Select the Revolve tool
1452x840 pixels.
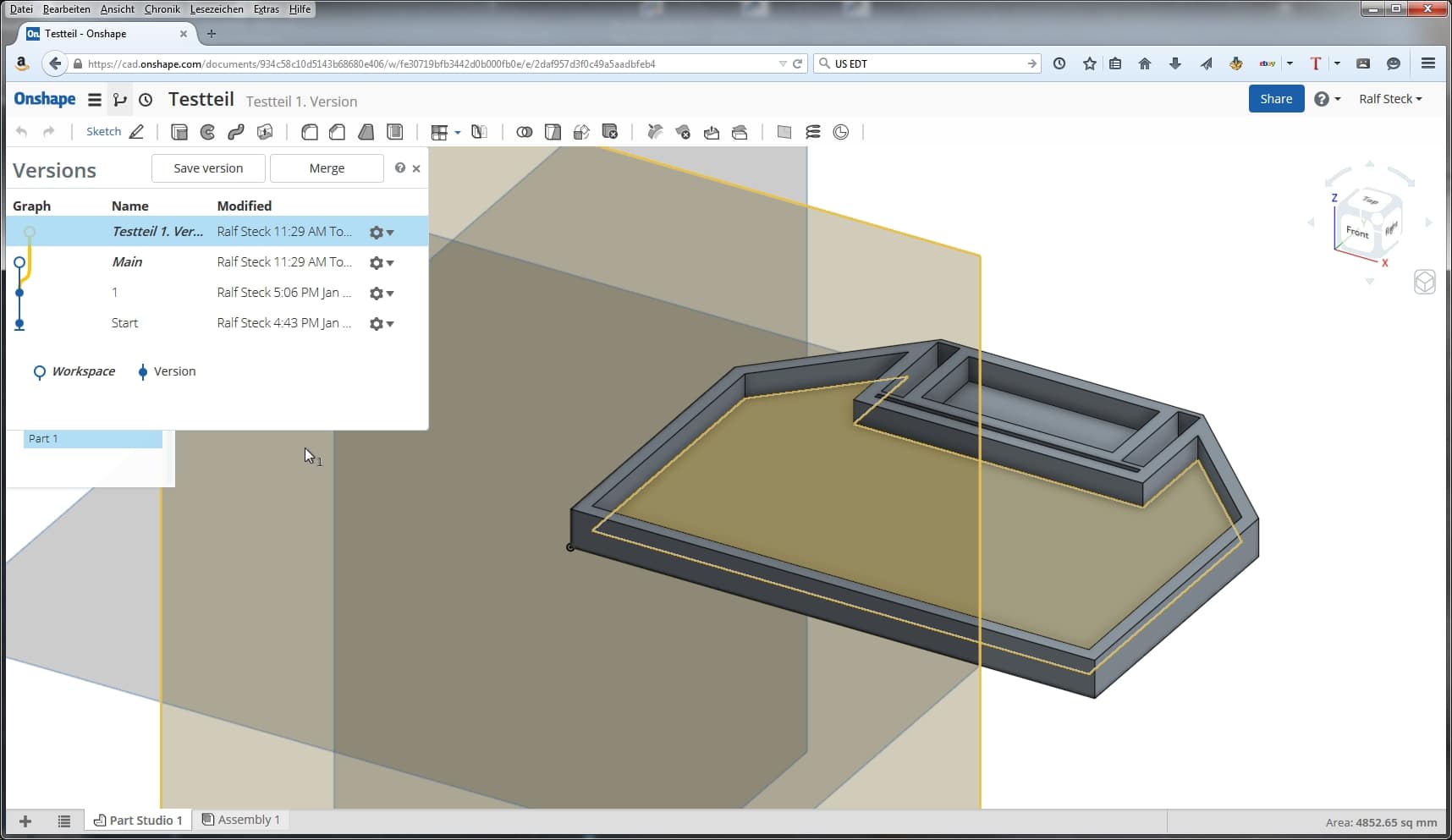pyautogui.click(x=207, y=132)
